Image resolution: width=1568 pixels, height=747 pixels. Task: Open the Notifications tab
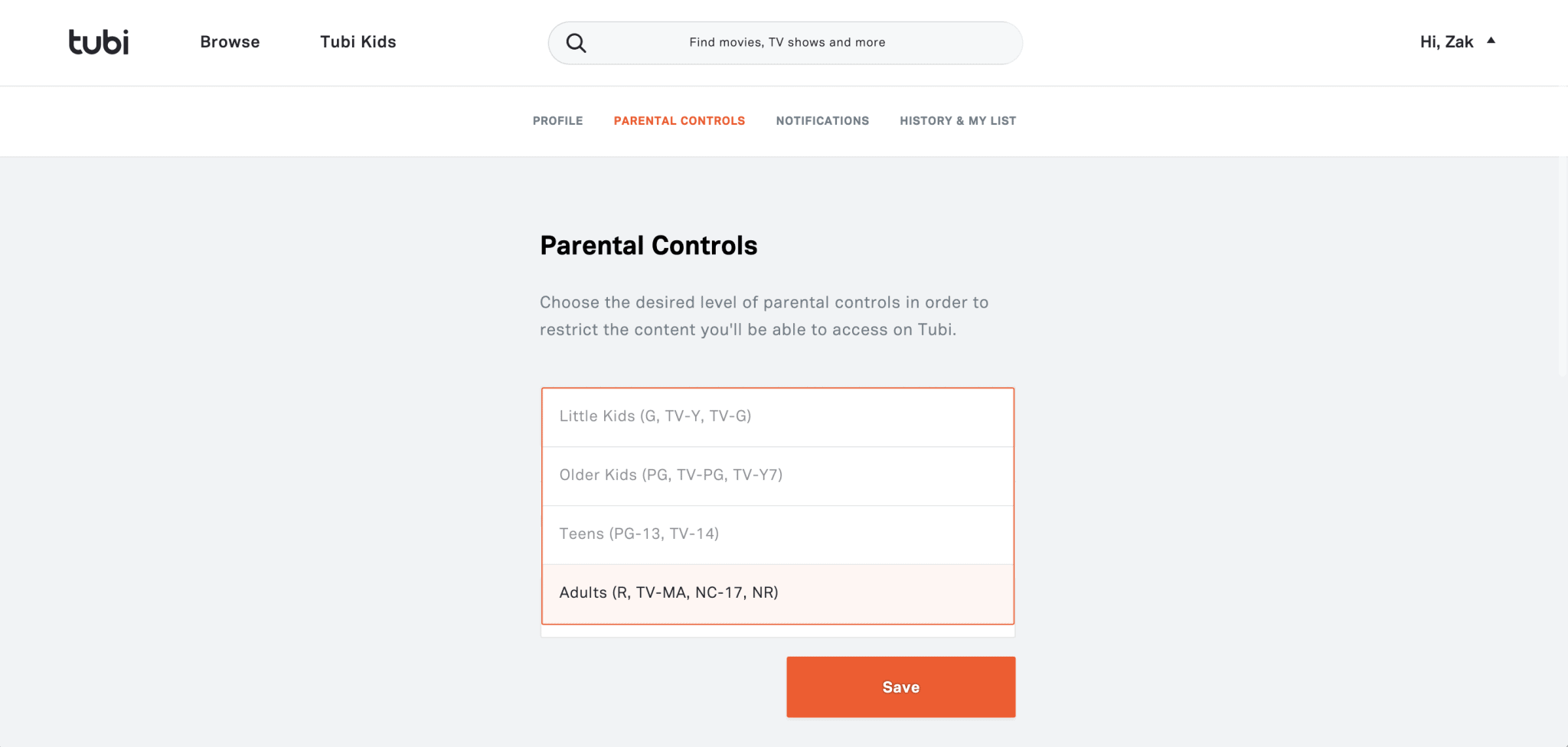(822, 121)
